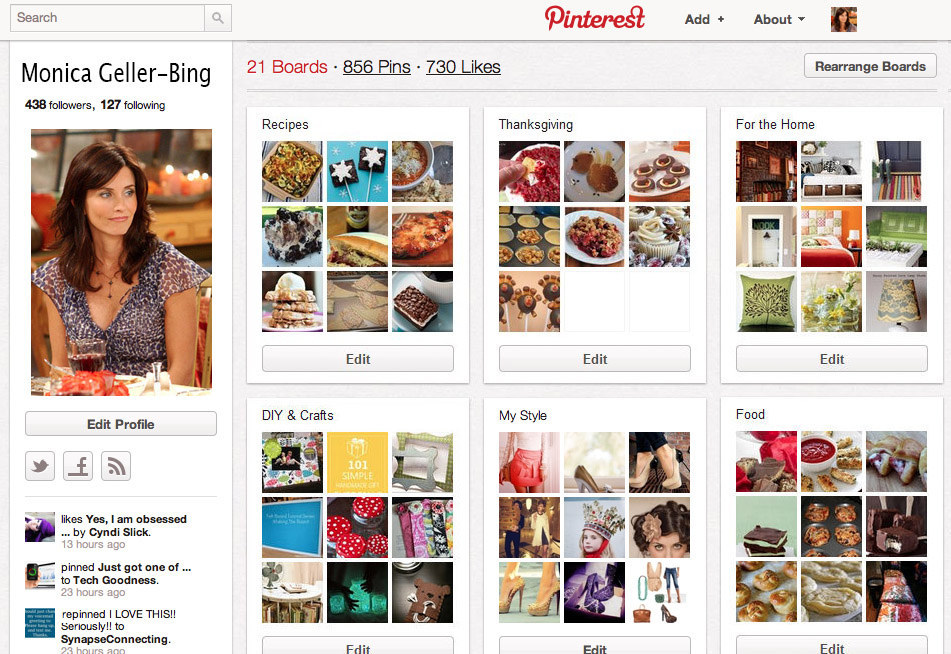Click the Rearrange Boards button
This screenshot has height=654, width=951.
click(x=870, y=66)
